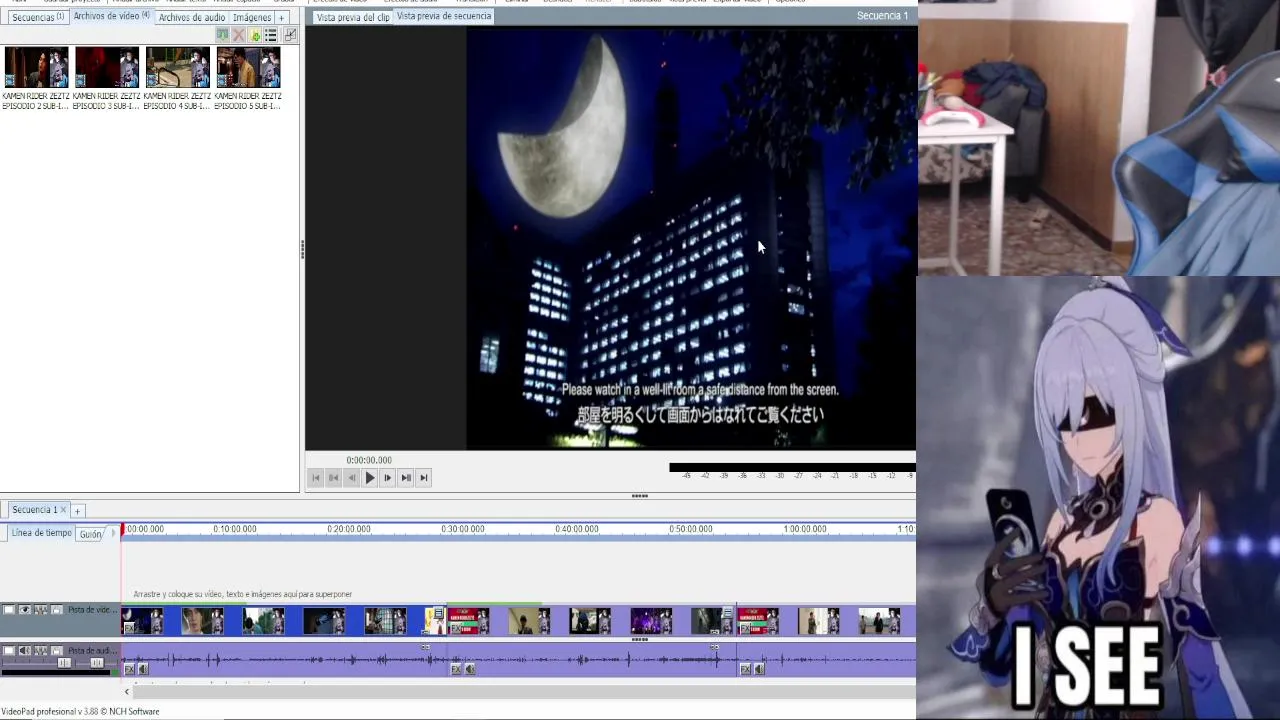Viewport: 1280px width, 720px height.
Task: Expand arrow next to Guión tab
Action: (113, 534)
